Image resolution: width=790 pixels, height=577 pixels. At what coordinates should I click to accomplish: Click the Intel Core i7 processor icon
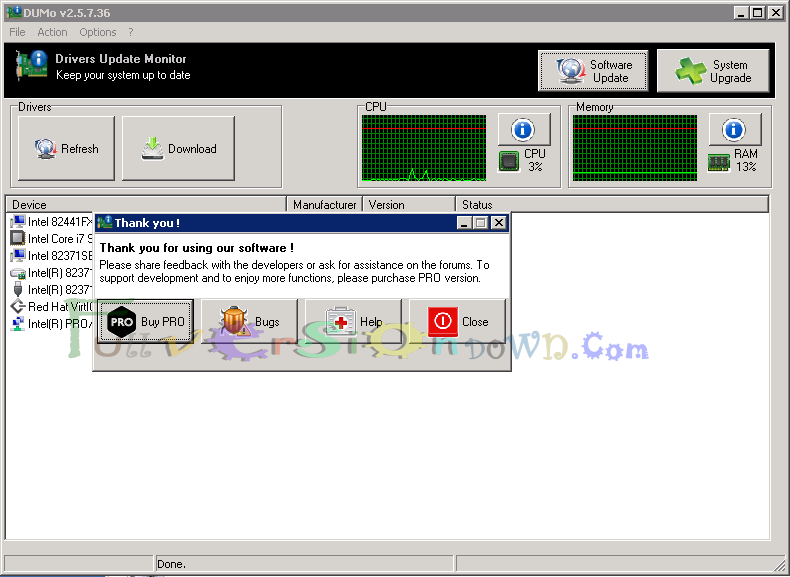pos(18,238)
